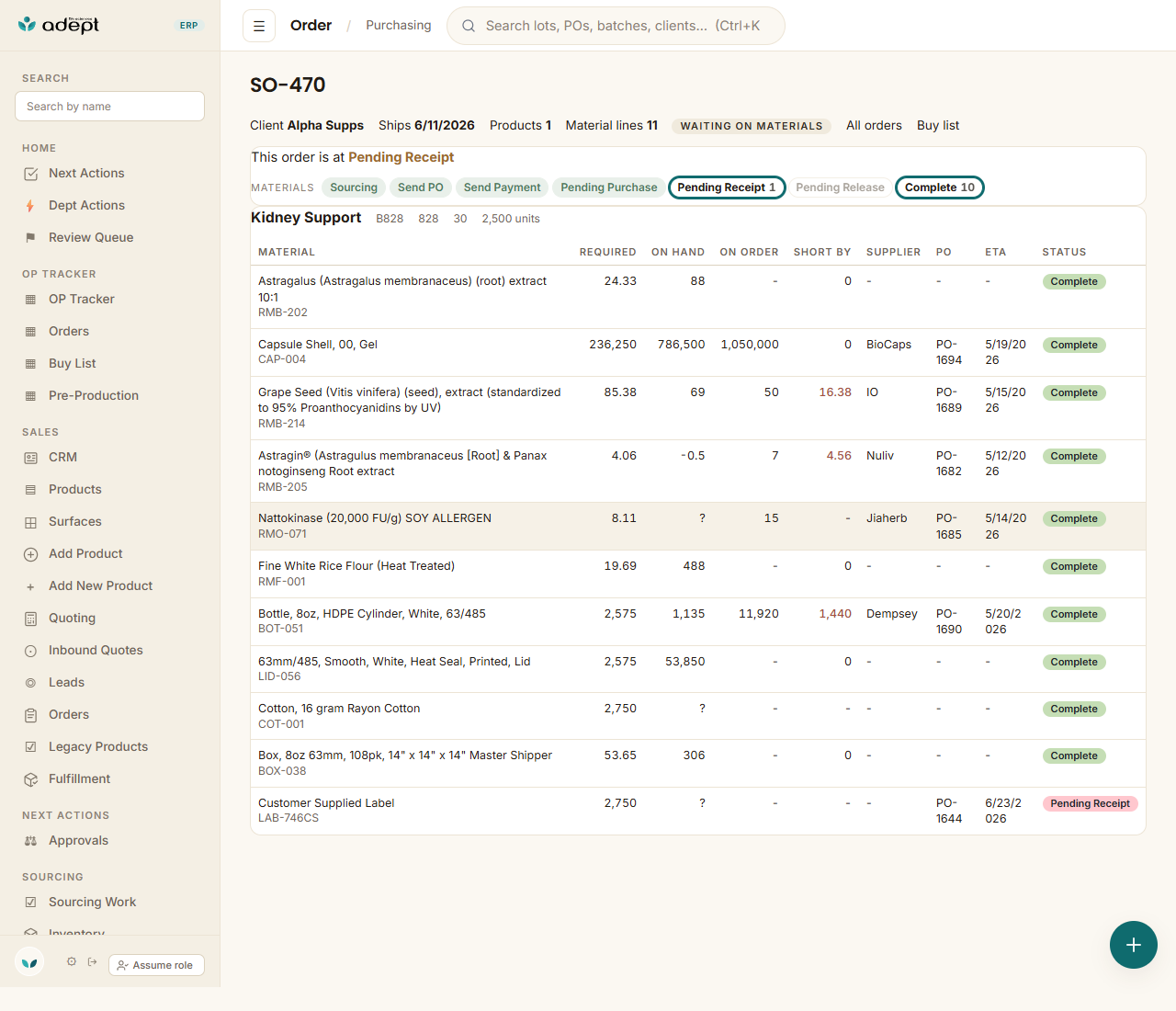Click the logout arrow icon
The width and height of the screenshot is (1176, 1011).
pos(92,962)
